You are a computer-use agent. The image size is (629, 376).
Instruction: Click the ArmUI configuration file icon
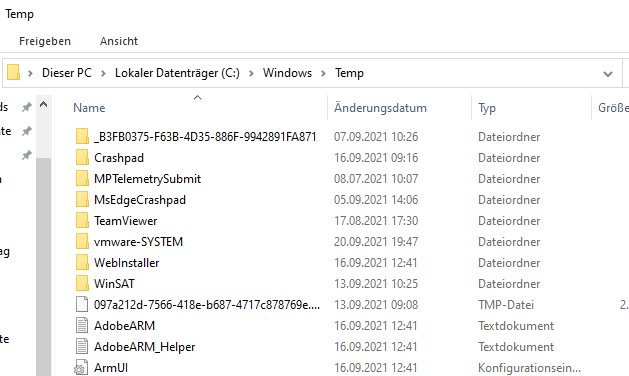pos(81,368)
